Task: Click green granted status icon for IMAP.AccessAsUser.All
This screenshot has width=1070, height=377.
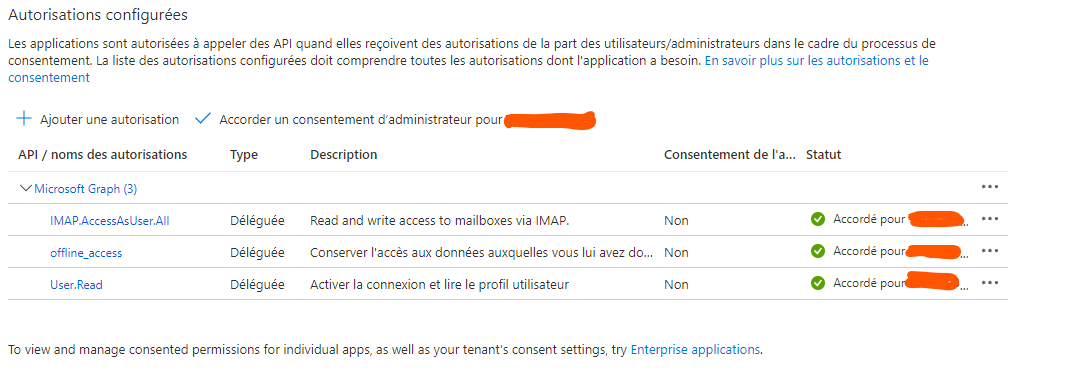Action: [818, 219]
